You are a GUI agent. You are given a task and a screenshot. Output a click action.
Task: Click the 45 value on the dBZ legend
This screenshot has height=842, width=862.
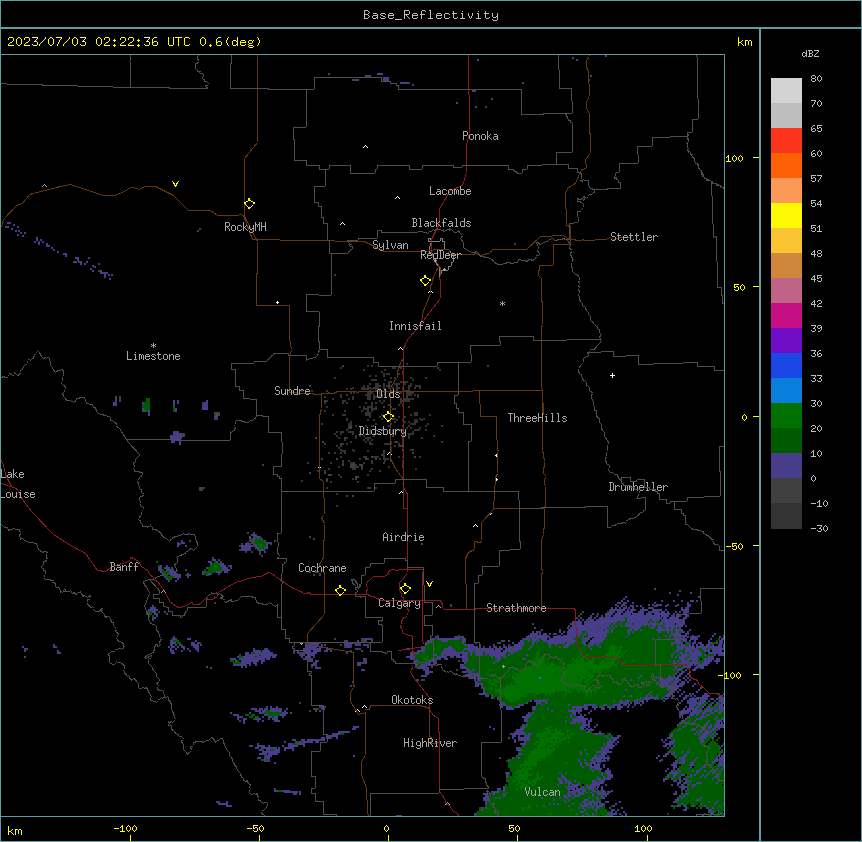coord(816,278)
